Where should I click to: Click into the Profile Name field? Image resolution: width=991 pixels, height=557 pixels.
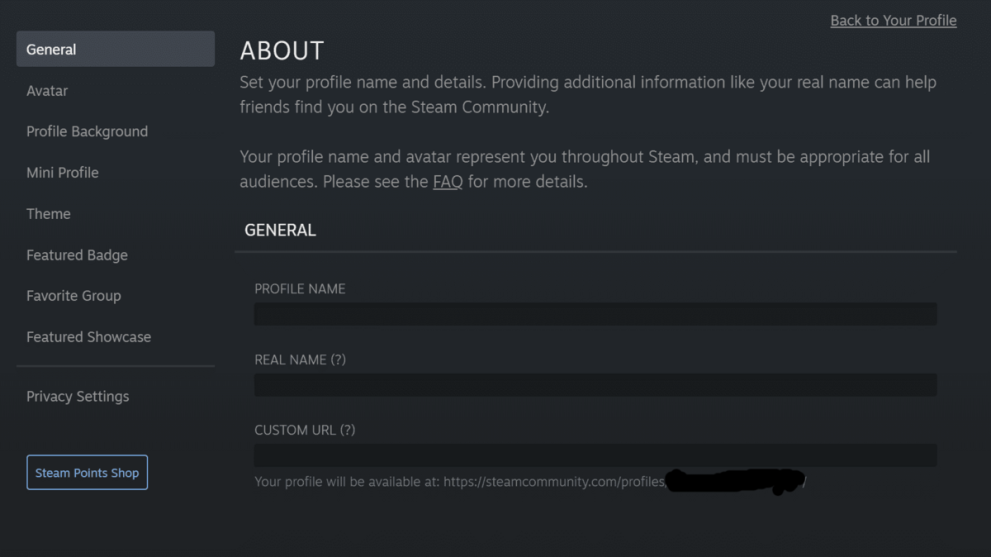(x=595, y=314)
